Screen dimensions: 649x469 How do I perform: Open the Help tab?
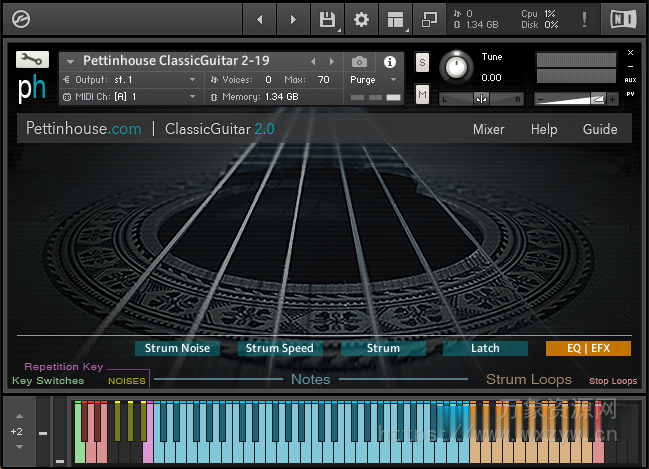(x=544, y=129)
